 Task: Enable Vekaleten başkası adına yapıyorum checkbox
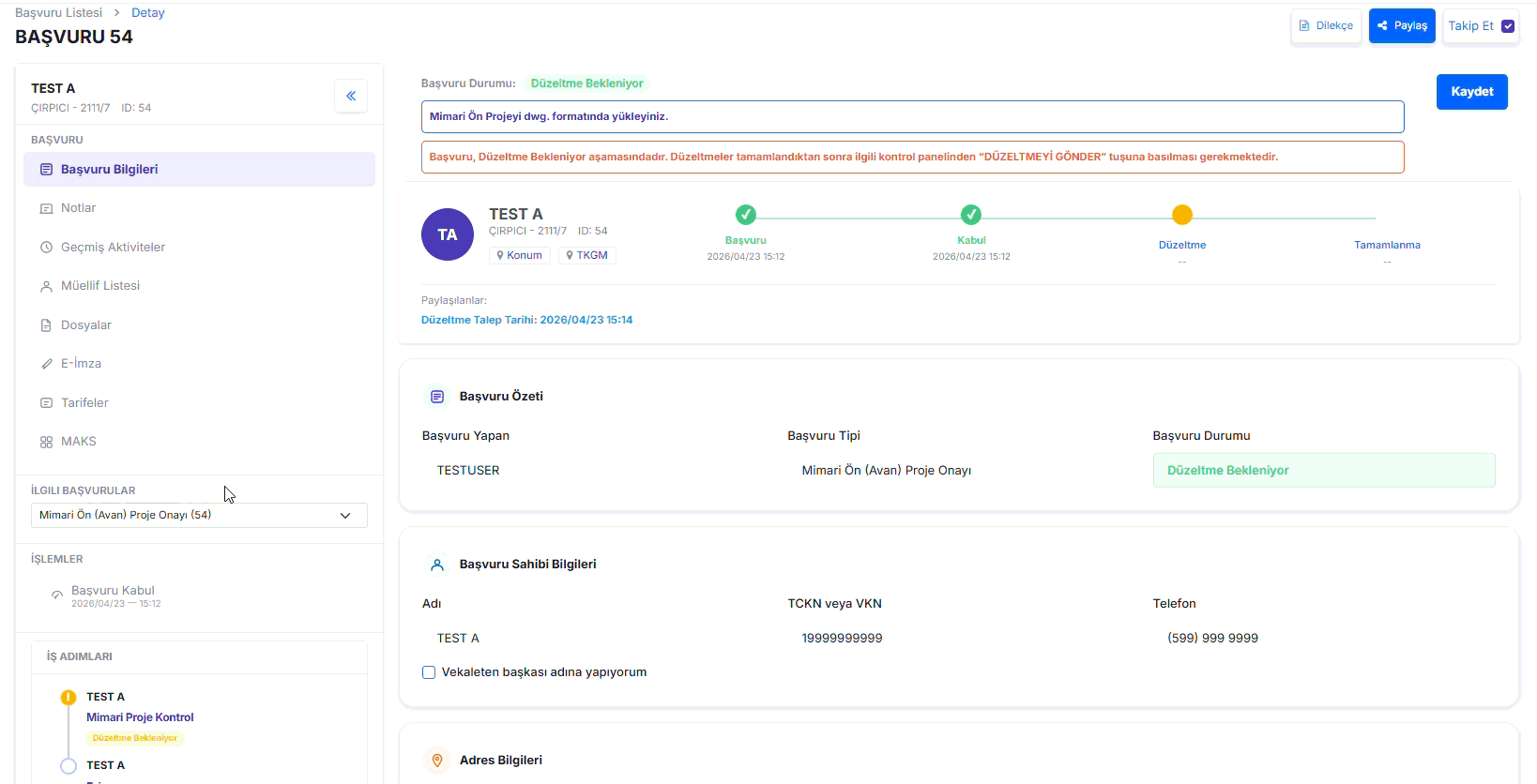(429, 672)
